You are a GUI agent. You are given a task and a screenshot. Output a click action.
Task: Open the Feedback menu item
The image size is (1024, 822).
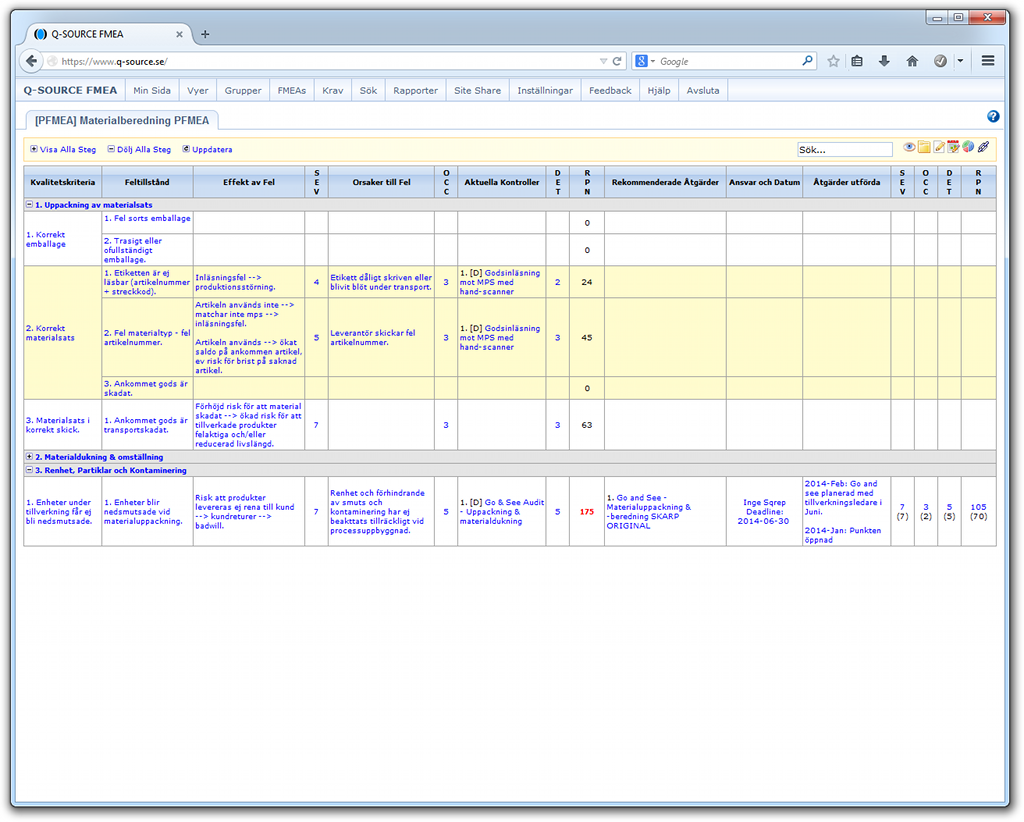610,91
